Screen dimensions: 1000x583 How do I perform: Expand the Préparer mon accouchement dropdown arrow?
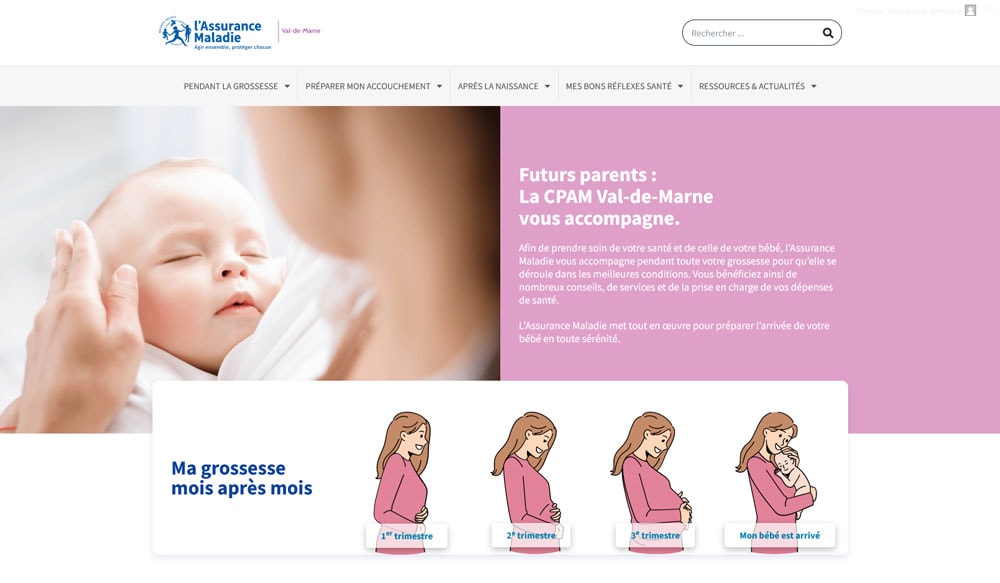pos(439,87)
